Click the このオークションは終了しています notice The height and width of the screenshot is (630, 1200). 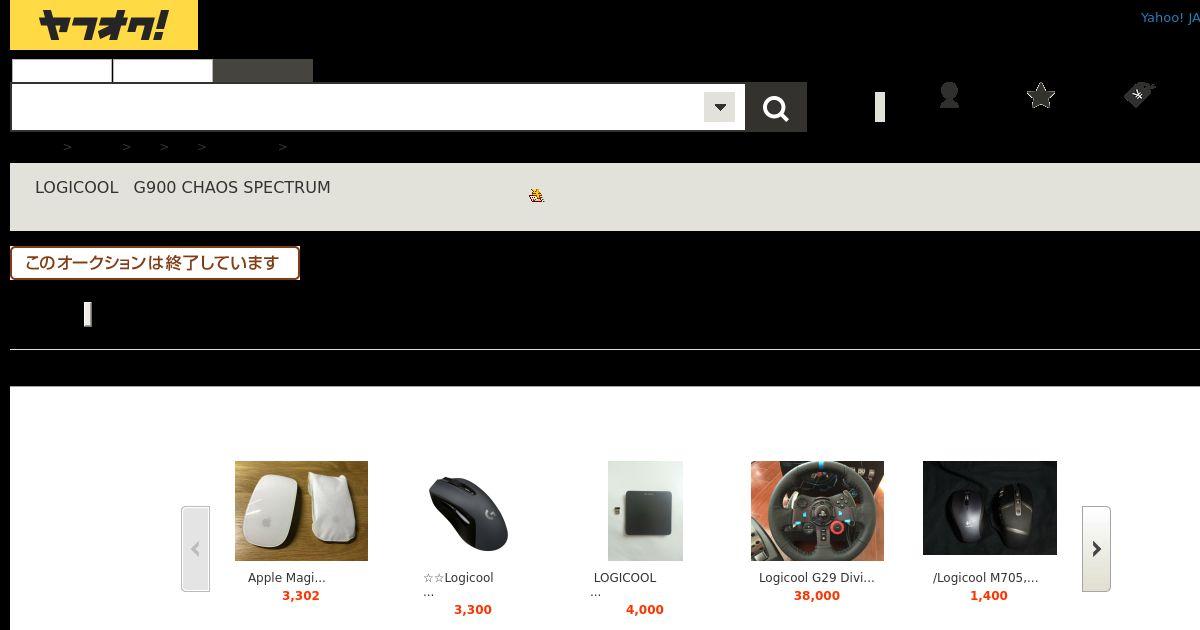click(155, 263)
